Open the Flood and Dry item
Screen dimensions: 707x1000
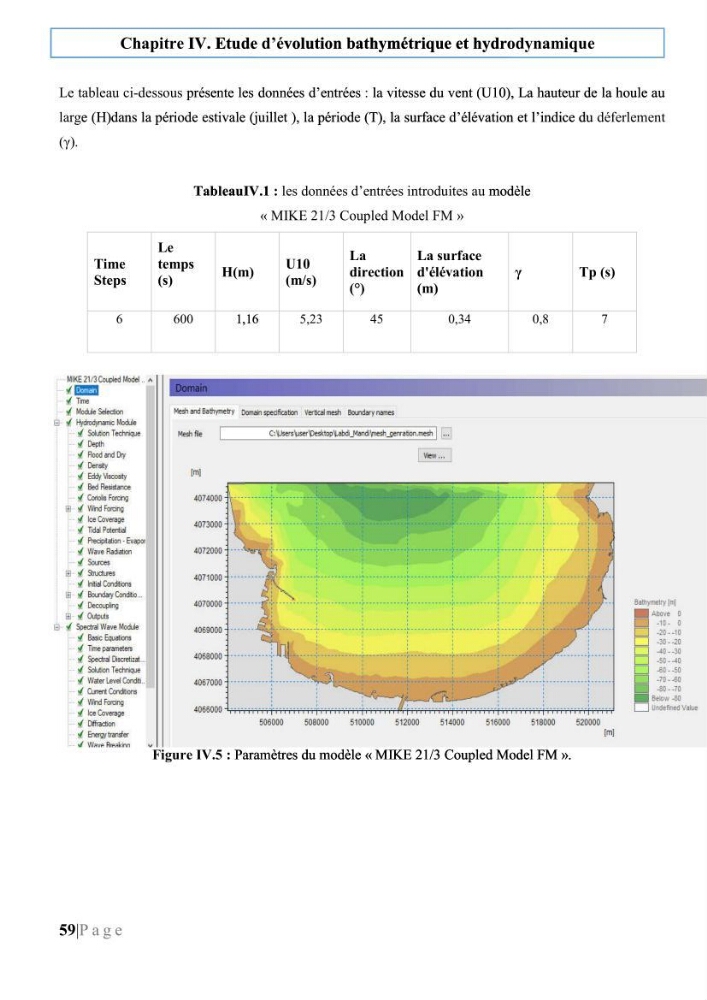(106, 455)
